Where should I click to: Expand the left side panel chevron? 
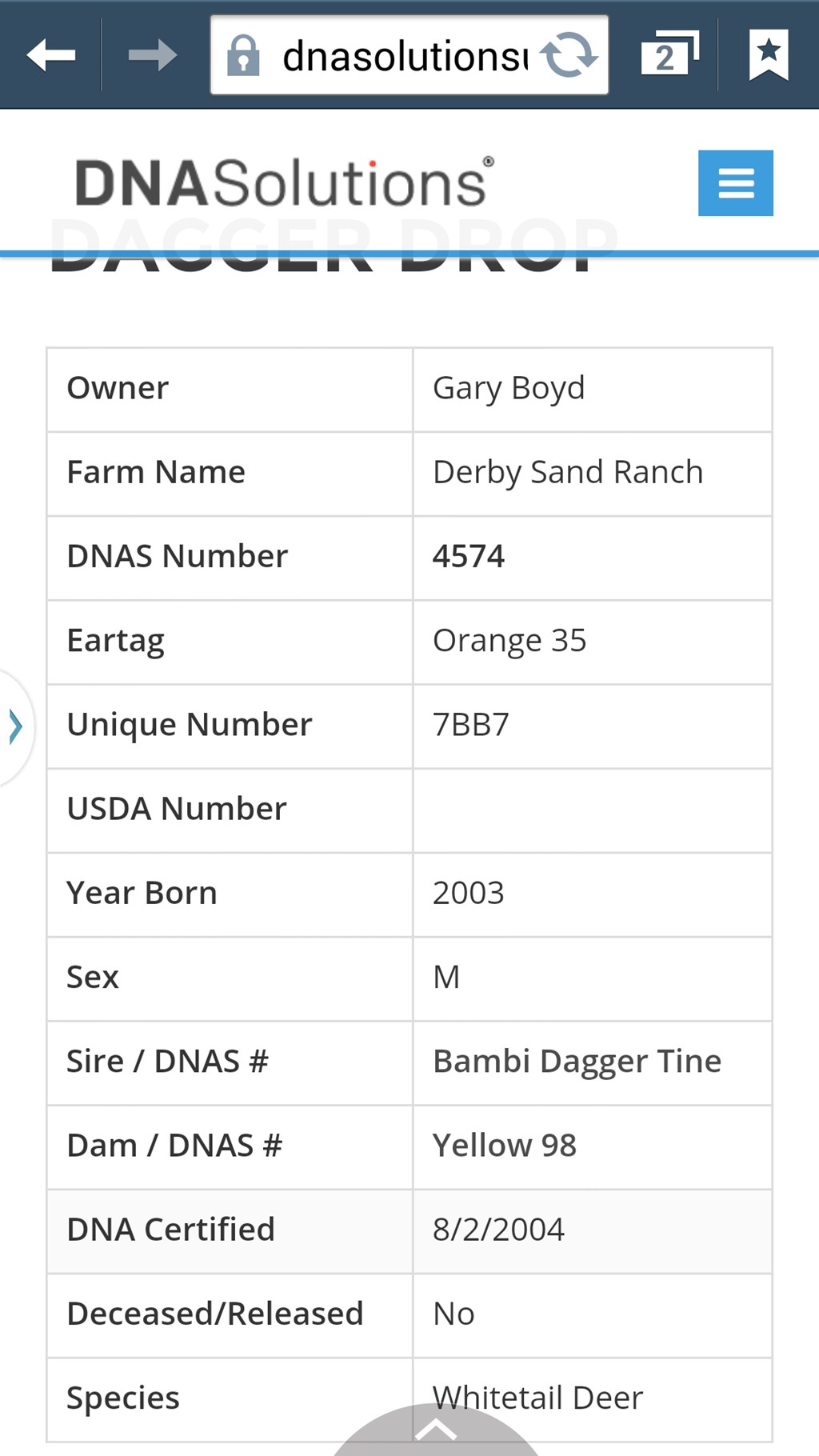click(x=15, y=727)
